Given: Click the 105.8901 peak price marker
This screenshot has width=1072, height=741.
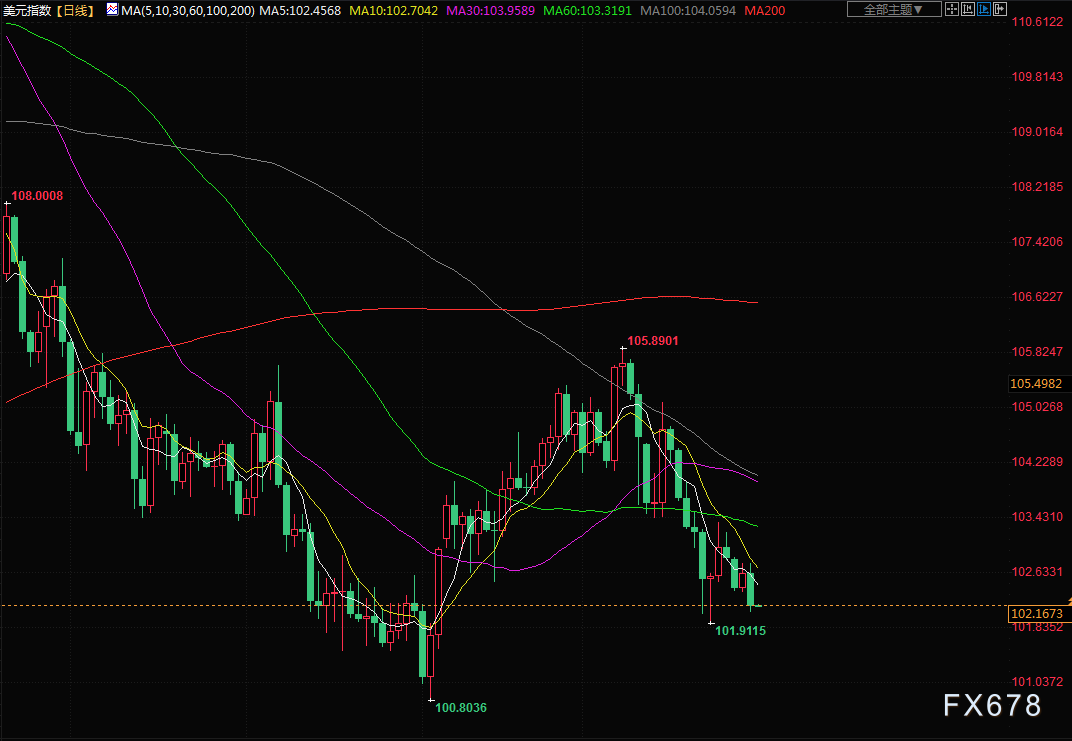Looking at the screenshot, I should pos(653,341).
